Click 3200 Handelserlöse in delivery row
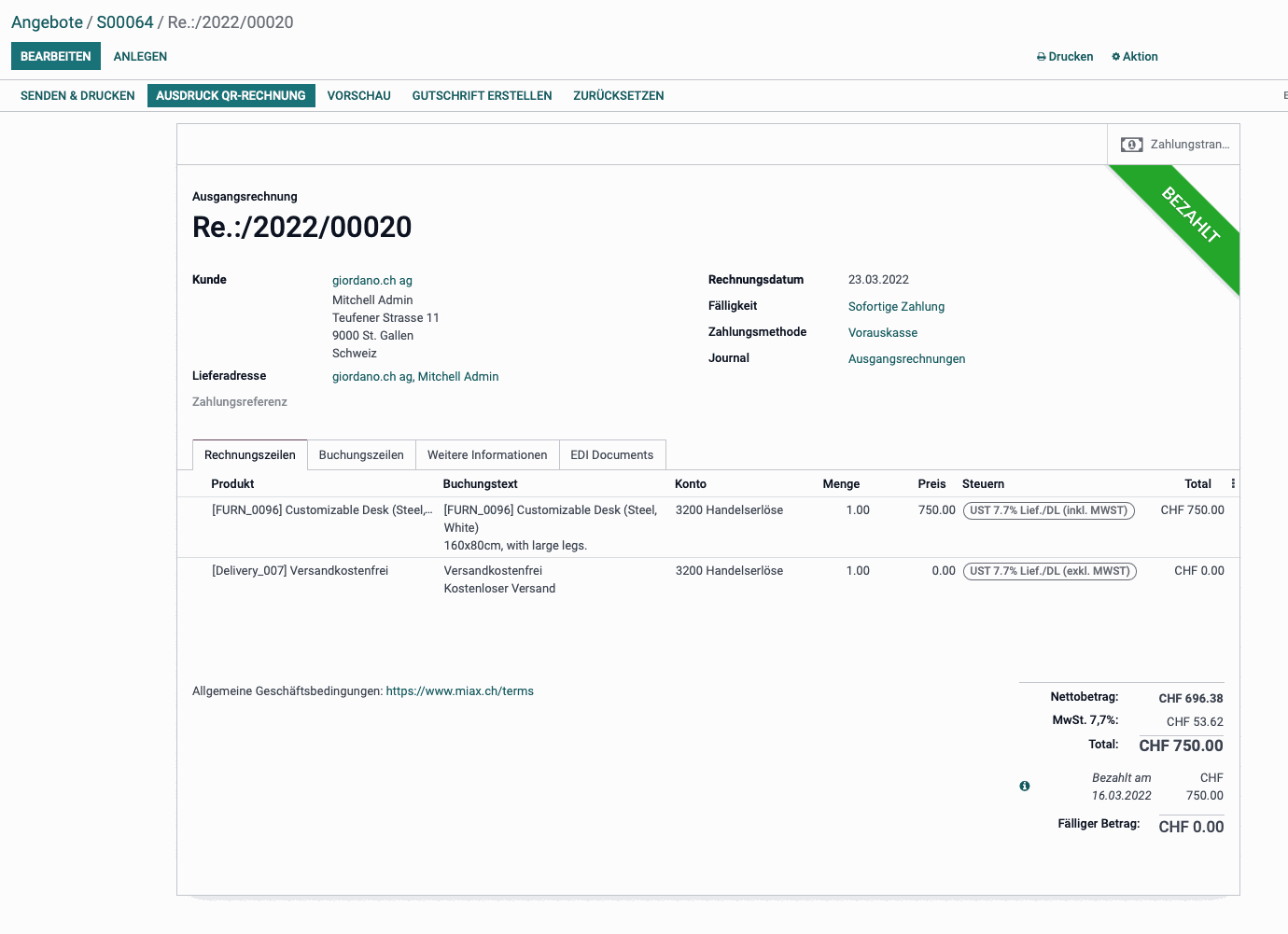1288x934 pixels. 729,570
